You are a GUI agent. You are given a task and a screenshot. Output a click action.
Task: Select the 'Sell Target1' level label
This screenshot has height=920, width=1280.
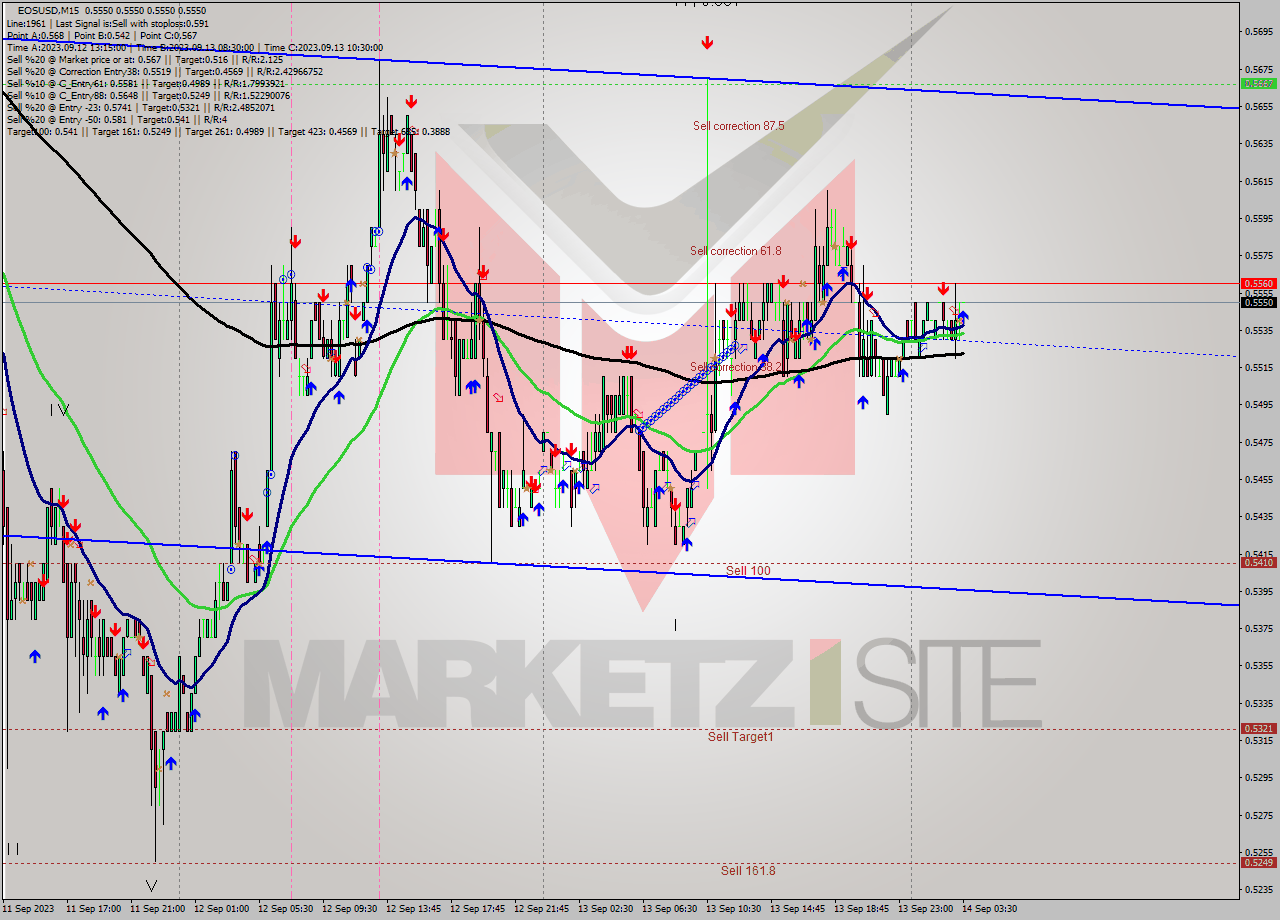(x=741, y=736)
